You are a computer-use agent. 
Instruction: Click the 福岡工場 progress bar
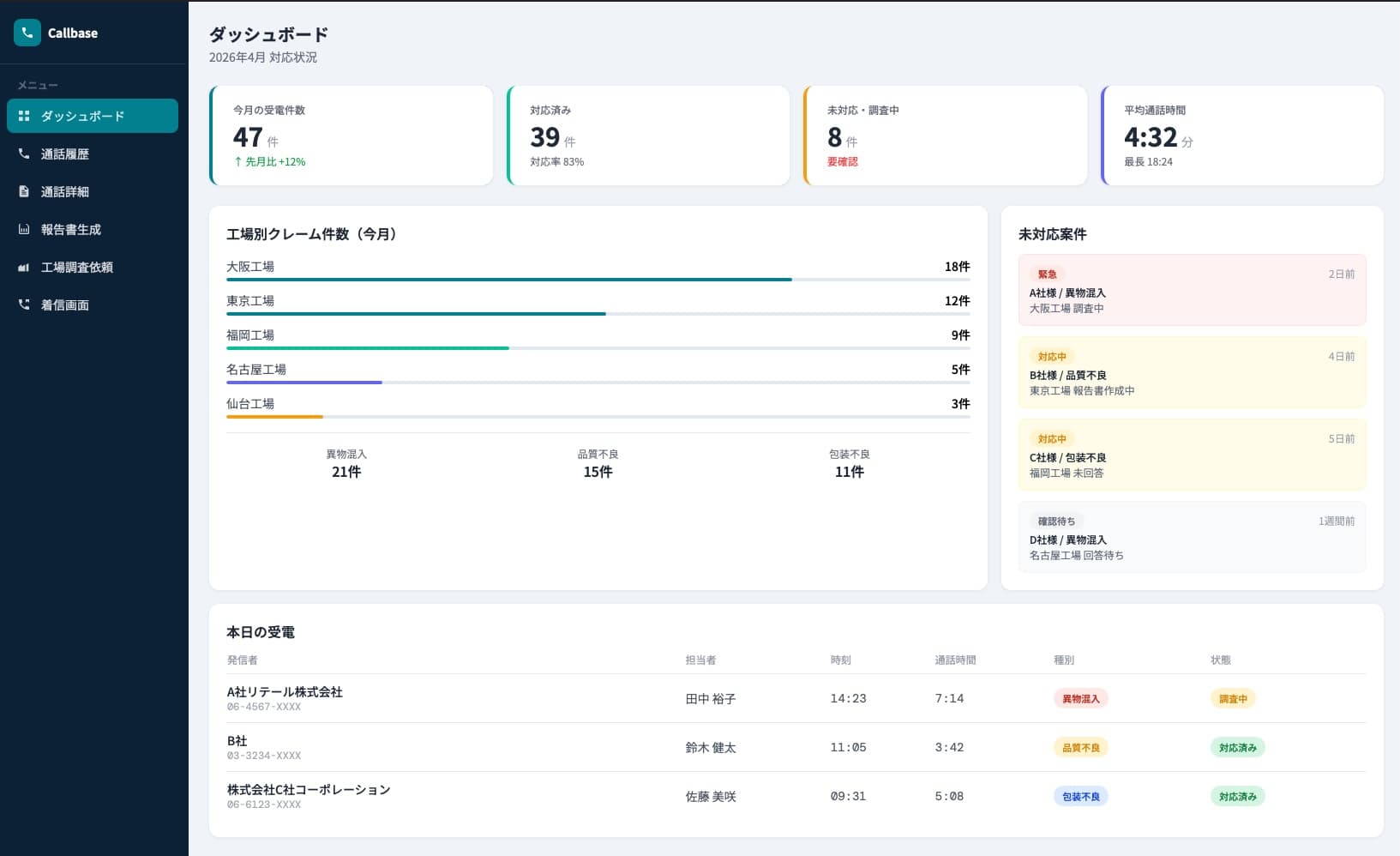pyautogui.click(x=598, y=348)
